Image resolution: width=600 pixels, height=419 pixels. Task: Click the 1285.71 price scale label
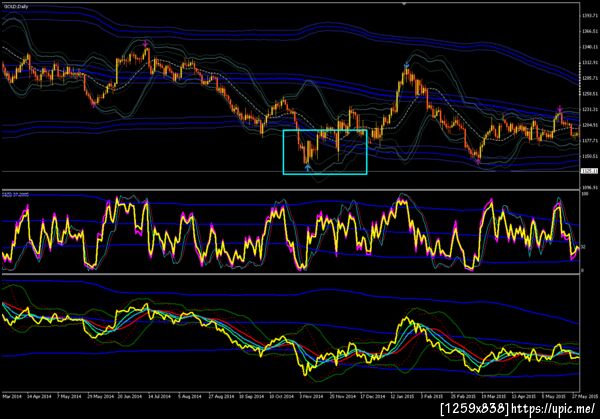tap(590, 78)
